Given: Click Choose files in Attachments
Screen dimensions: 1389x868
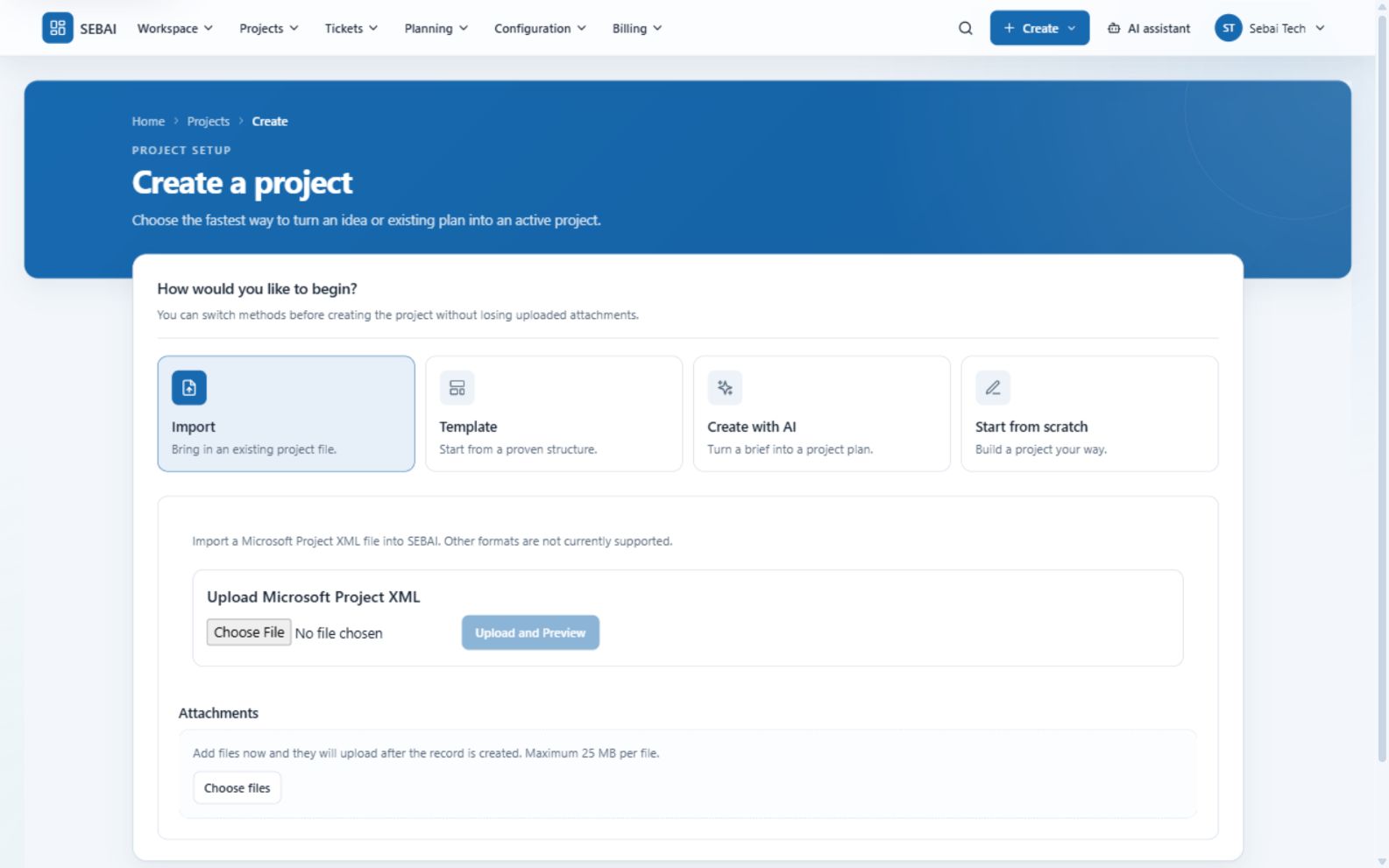Looking at the screenshot, I should (x=237, y=788).
